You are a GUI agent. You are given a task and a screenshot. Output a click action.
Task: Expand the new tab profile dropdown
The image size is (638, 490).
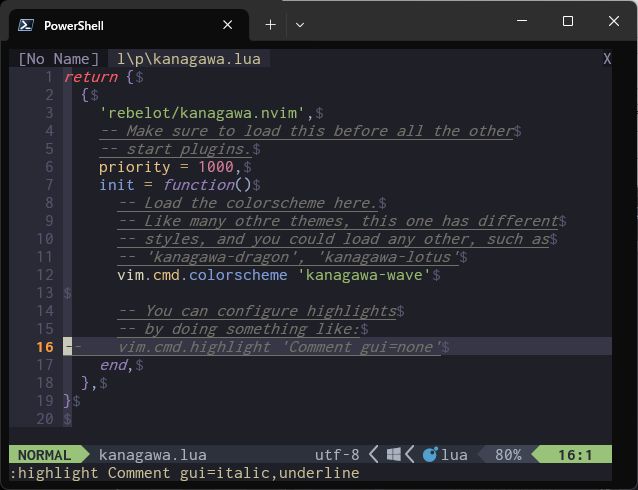pyautogui.click(x=300, y=24)
